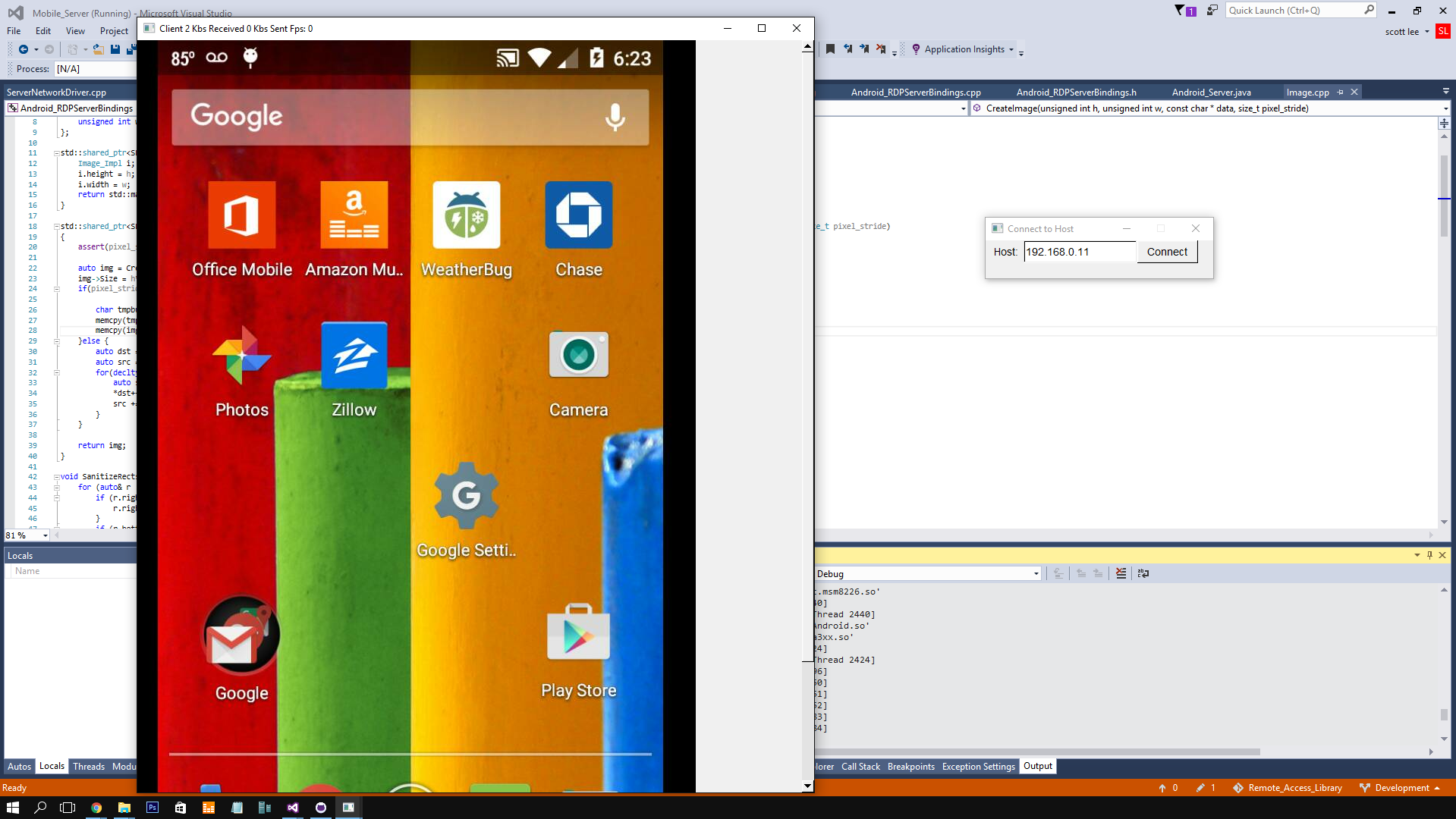Go to previous bookmark icon
The height and width of the screenshot is (819, 1456).
click(x=847, y=49)
